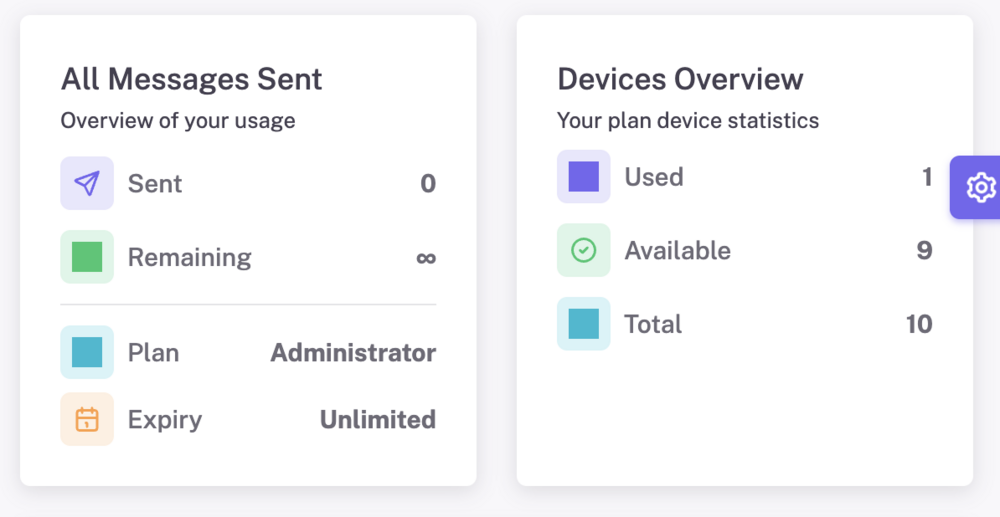
Task: Click the purple Used devices icon
Action: (x=584, y=177)
